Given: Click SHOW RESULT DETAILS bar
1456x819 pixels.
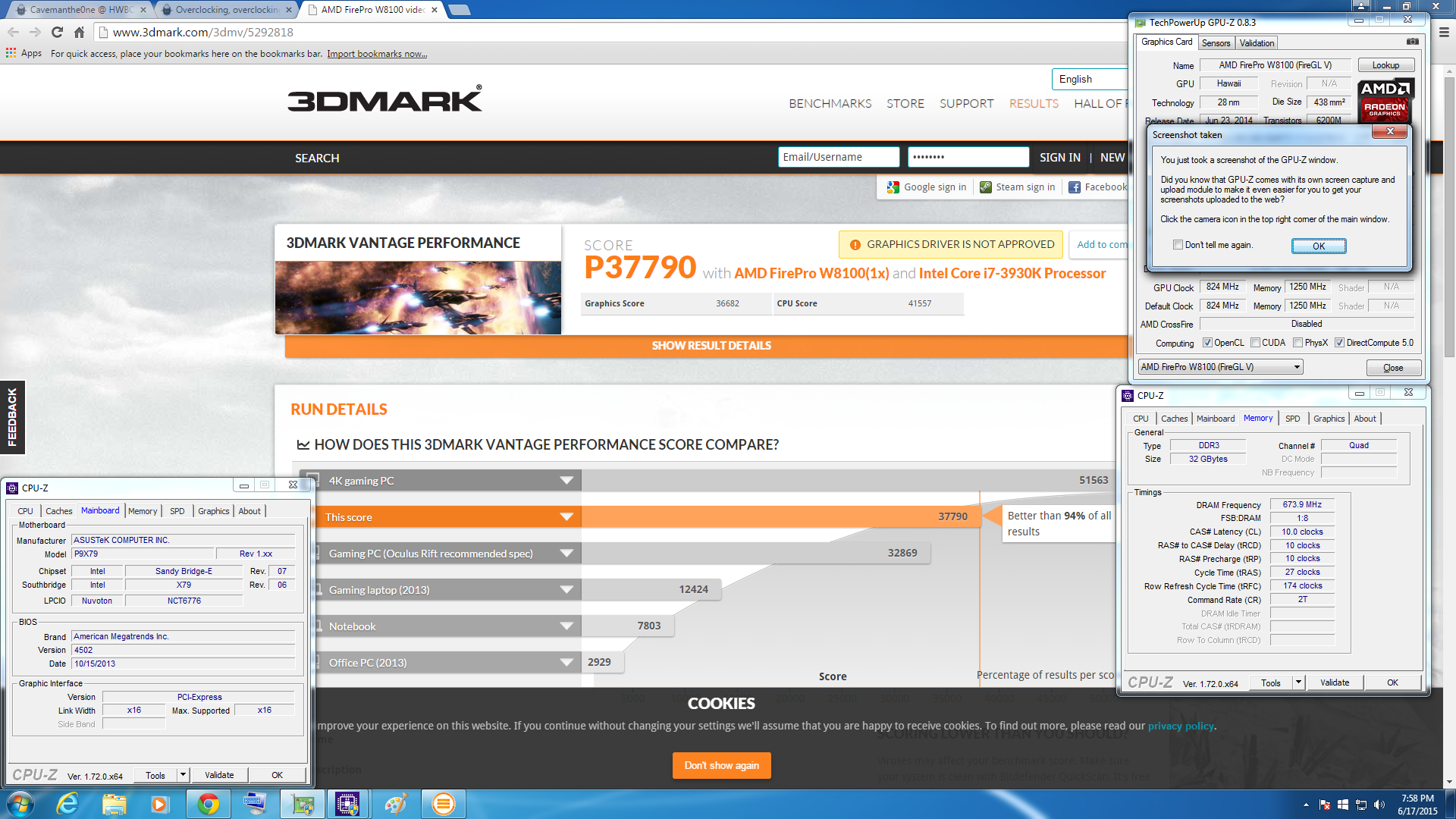Looking at the screenshot, I should click(x=711, y=346).
